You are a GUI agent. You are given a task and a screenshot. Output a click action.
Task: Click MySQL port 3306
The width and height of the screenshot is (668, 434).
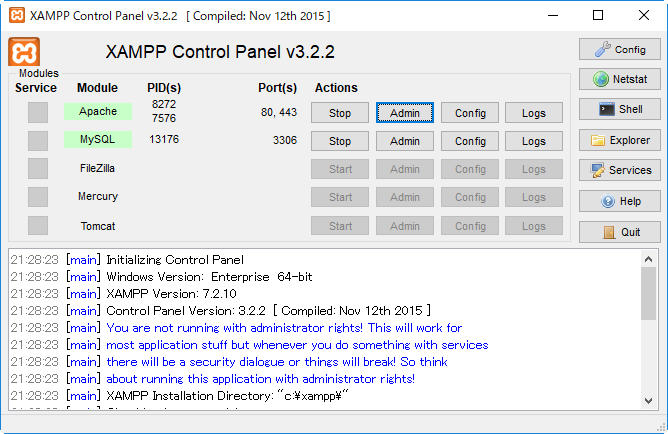(x=285, y=140)
